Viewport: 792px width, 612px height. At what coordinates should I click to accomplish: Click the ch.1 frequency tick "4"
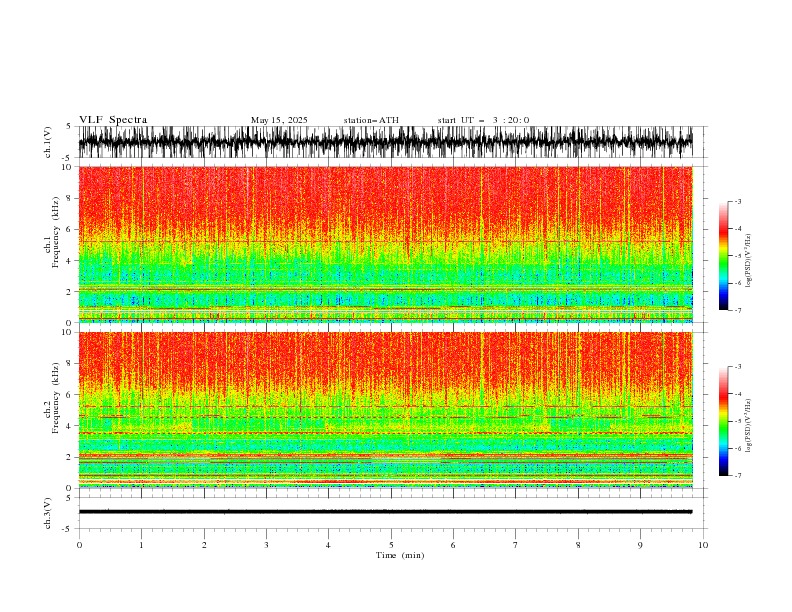69,261
